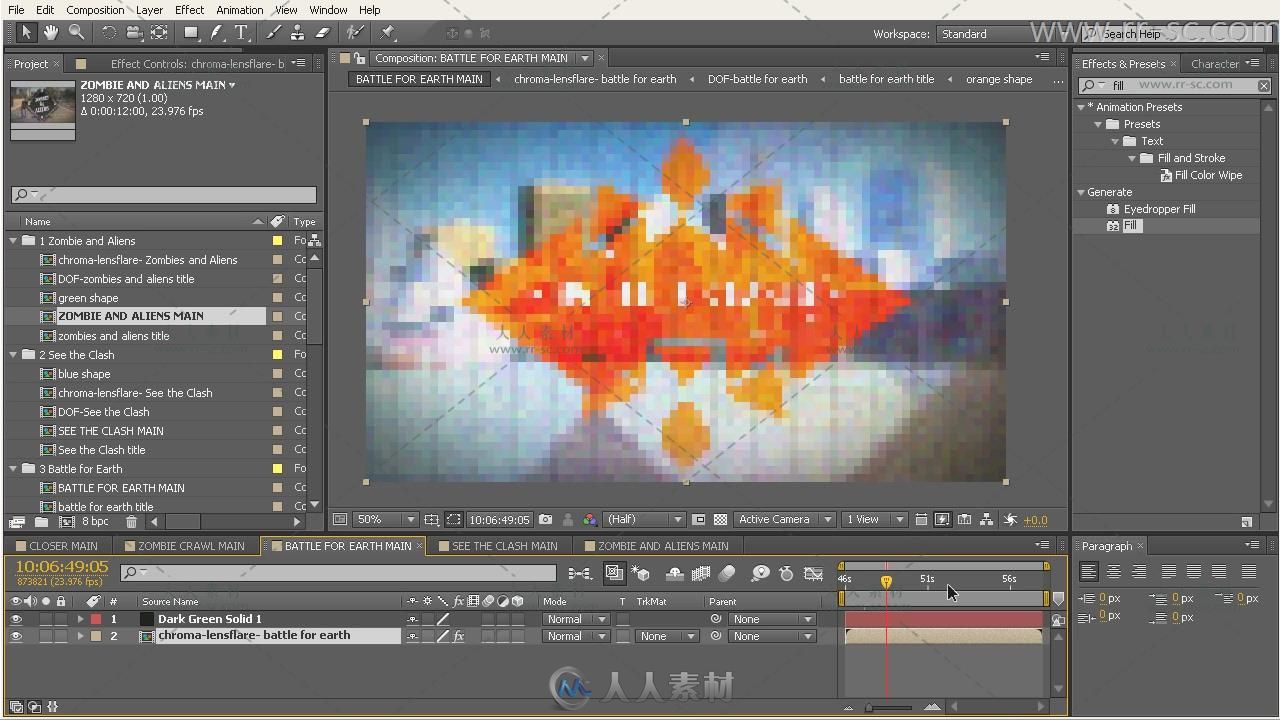The width and height of the screenshot is (1280, 720).
Task: Open TrkMat None dropdown for layer 2
Action: click(x=667, y=636)
